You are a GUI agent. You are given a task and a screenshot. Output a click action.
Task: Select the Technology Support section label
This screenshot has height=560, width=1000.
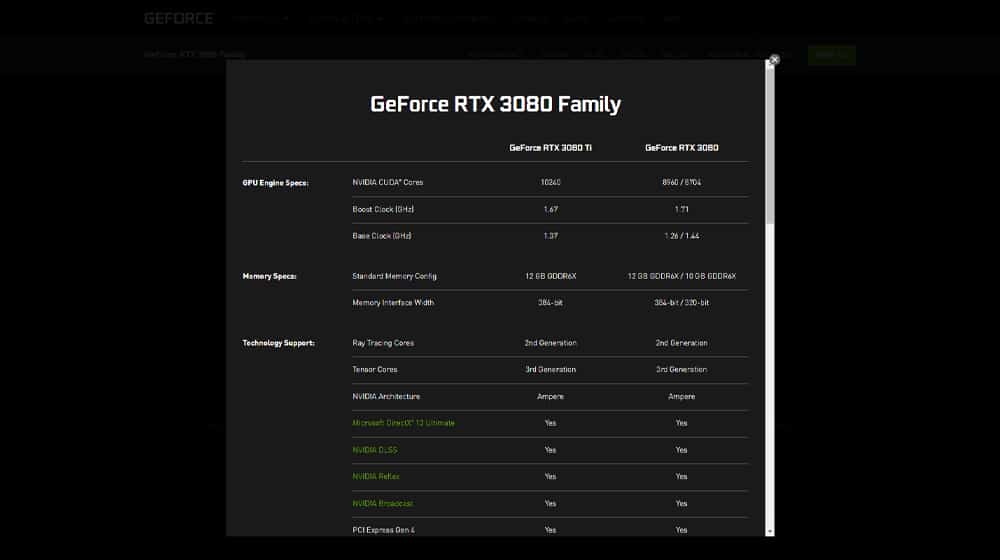click(279, 343)
